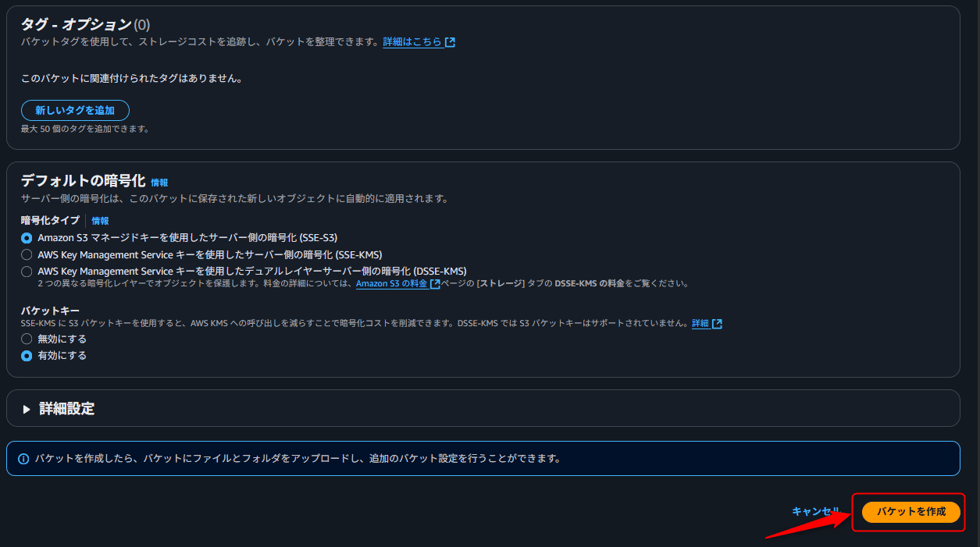
Task: Click external link icon beside バケットキー 詳細
Action: coord(717,323)
